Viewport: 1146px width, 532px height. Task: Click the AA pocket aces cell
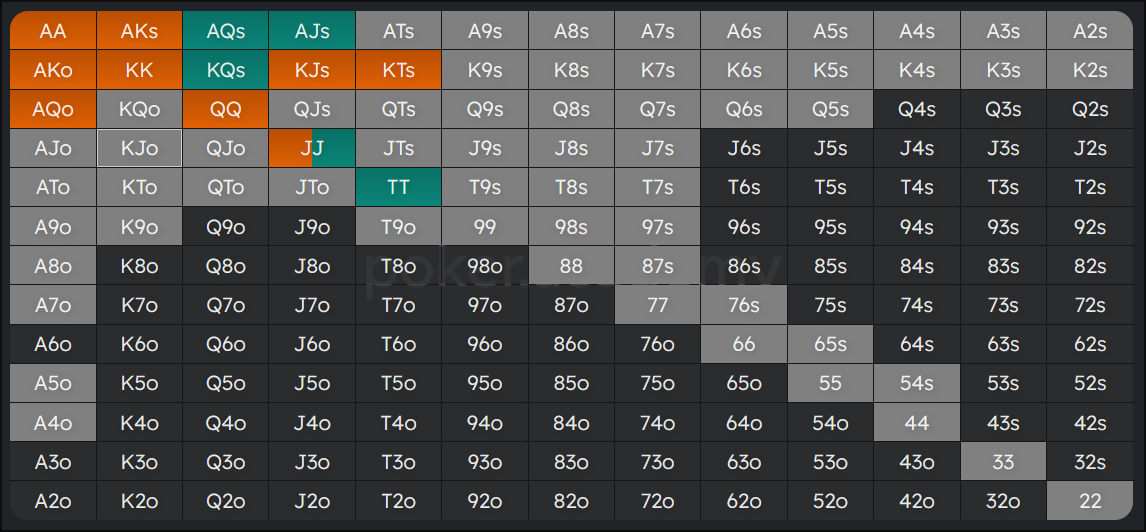point(53,31)
